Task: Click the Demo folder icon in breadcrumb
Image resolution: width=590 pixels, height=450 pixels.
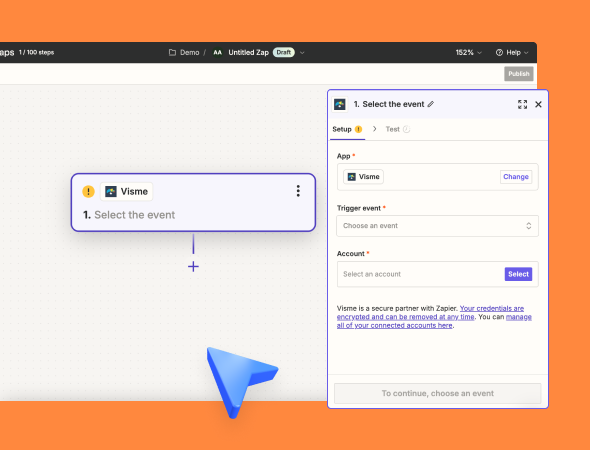Action: (172, 53)
